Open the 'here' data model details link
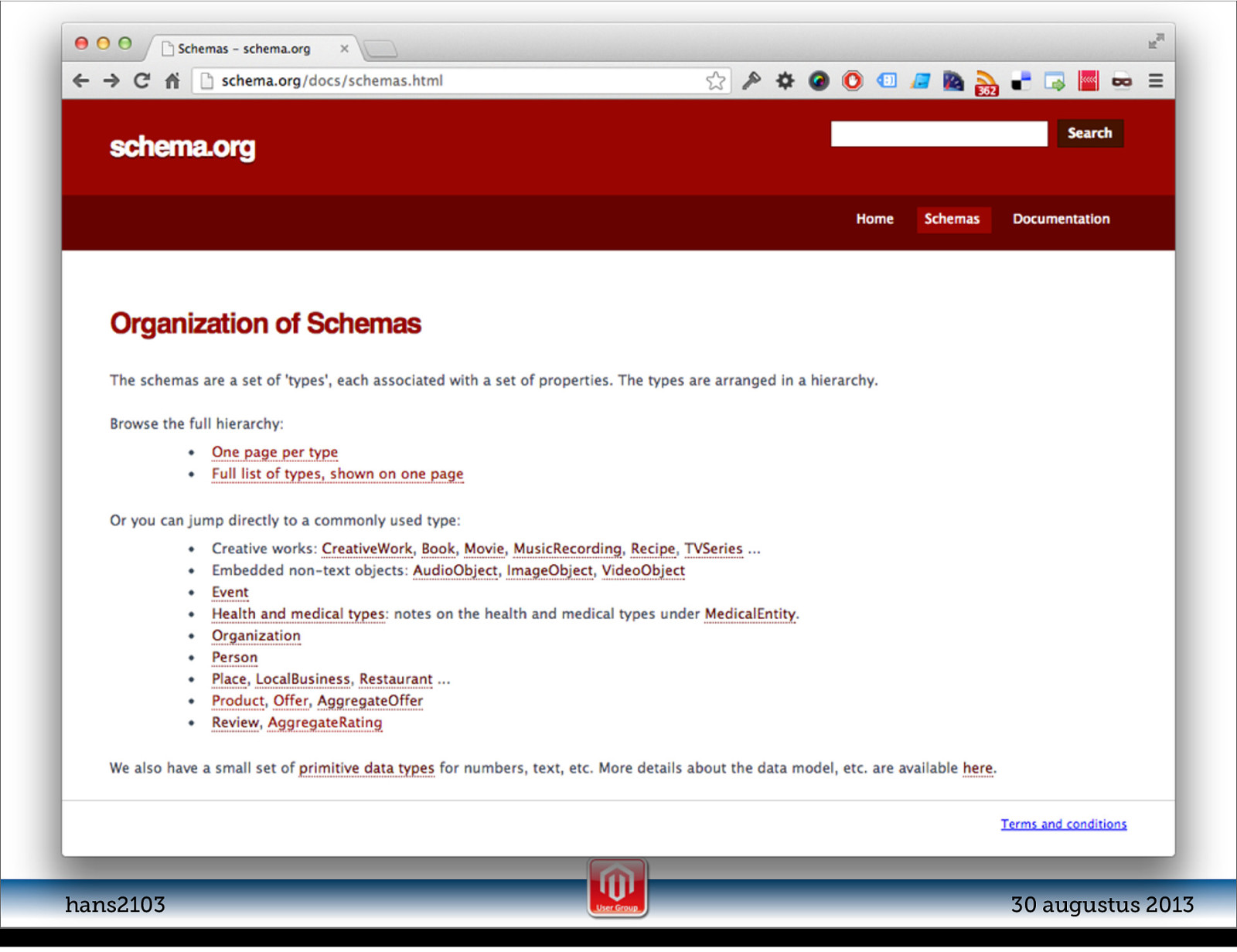This screenshot has height=952, width=1237. pos(977,768)
